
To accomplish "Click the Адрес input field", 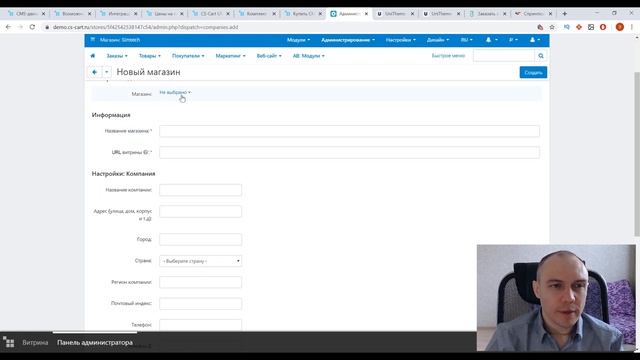I will pyautogui.click(x=200, y=211).
